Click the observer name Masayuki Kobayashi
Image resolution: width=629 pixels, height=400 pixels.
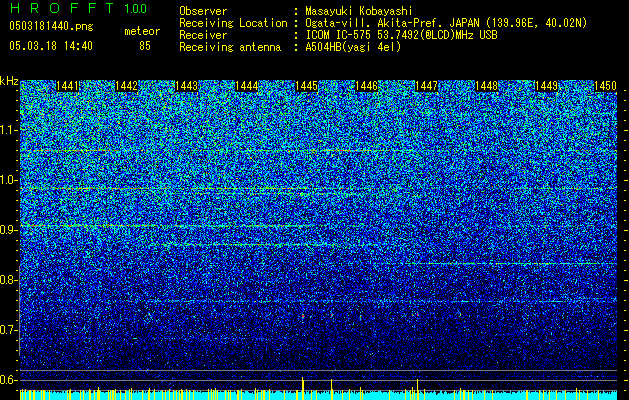click(359, 11)
